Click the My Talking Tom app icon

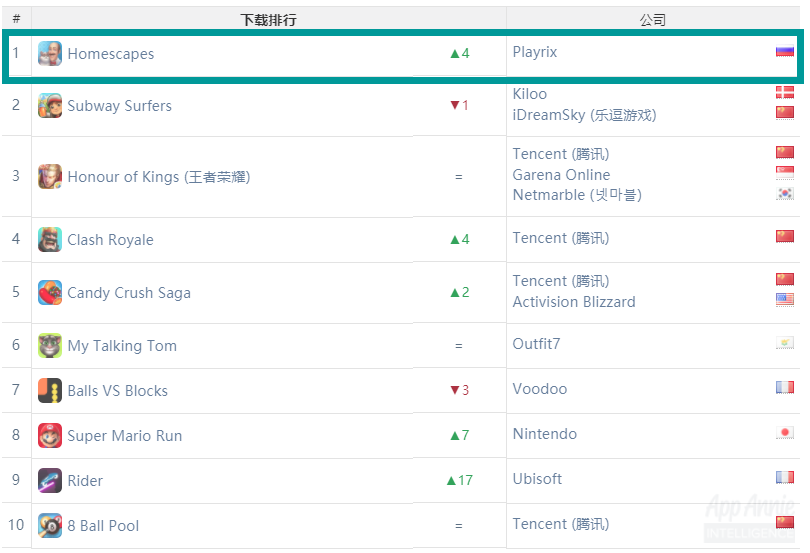pos(50,346)
